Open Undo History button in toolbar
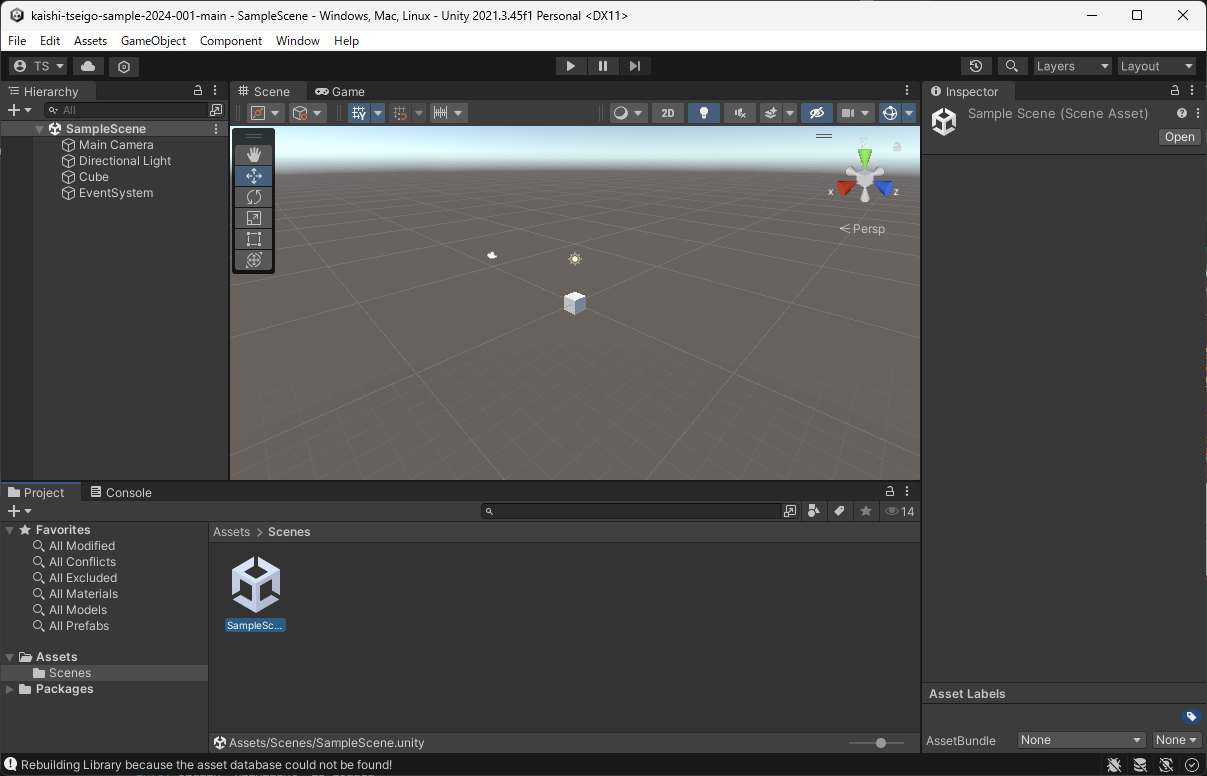This screenshot has height=776, width=1207. (976, 66)
